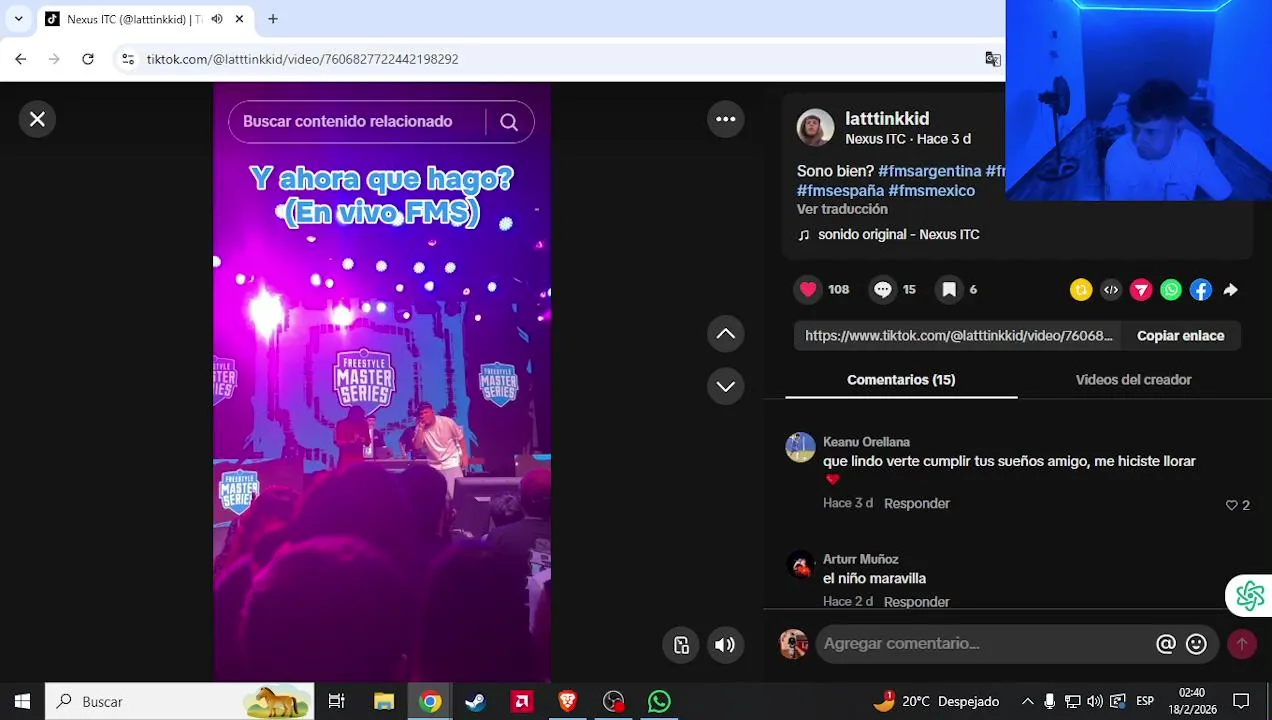Click translate page icon in address bar
The width and height of the screenshot is (1272, 720).
(x=993, y=59)
